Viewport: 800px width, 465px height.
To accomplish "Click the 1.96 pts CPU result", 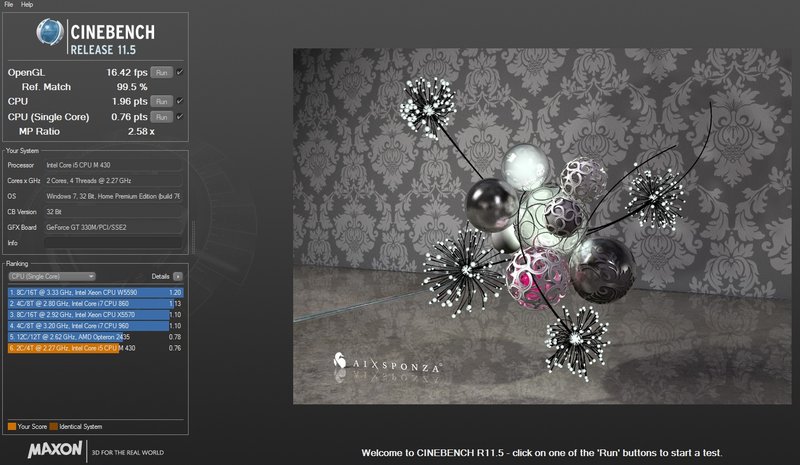I will [130, 102].
